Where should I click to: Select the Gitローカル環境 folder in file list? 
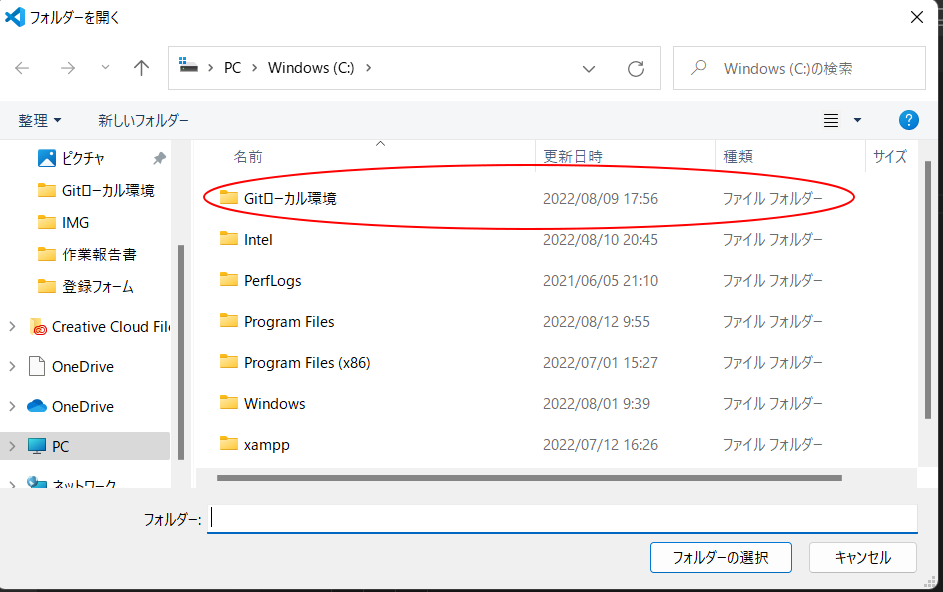tap(290, 198)
